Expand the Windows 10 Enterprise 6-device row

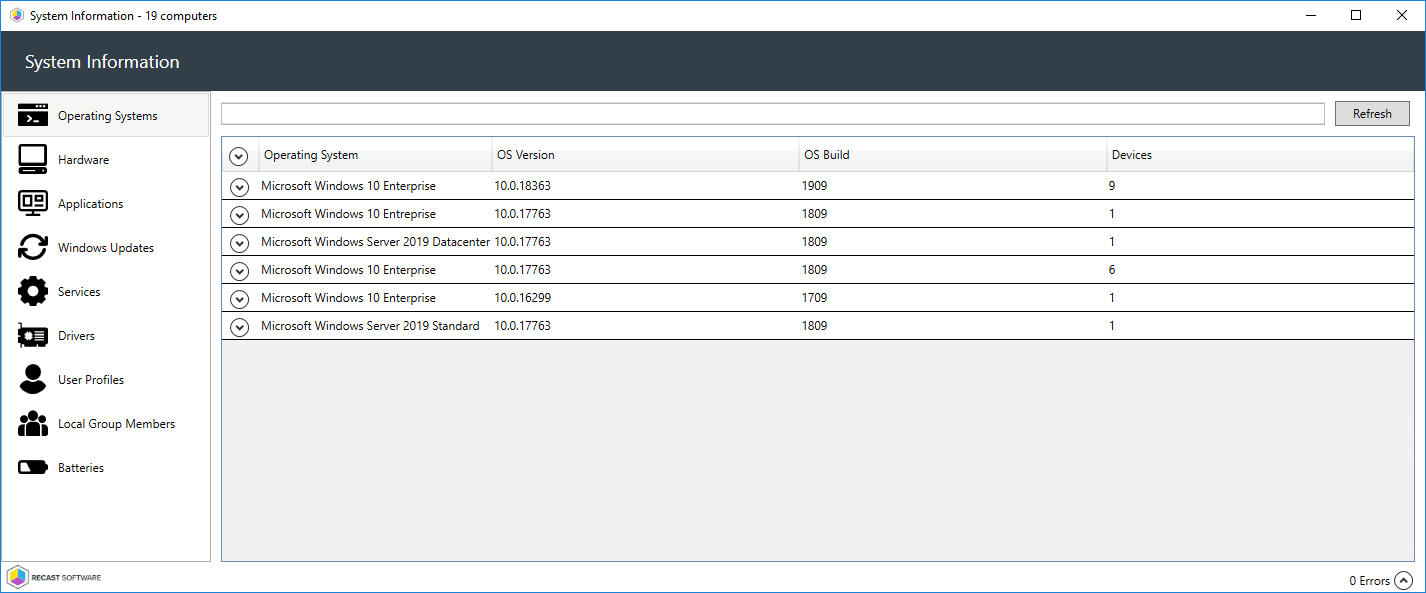[x=238, y=271]
